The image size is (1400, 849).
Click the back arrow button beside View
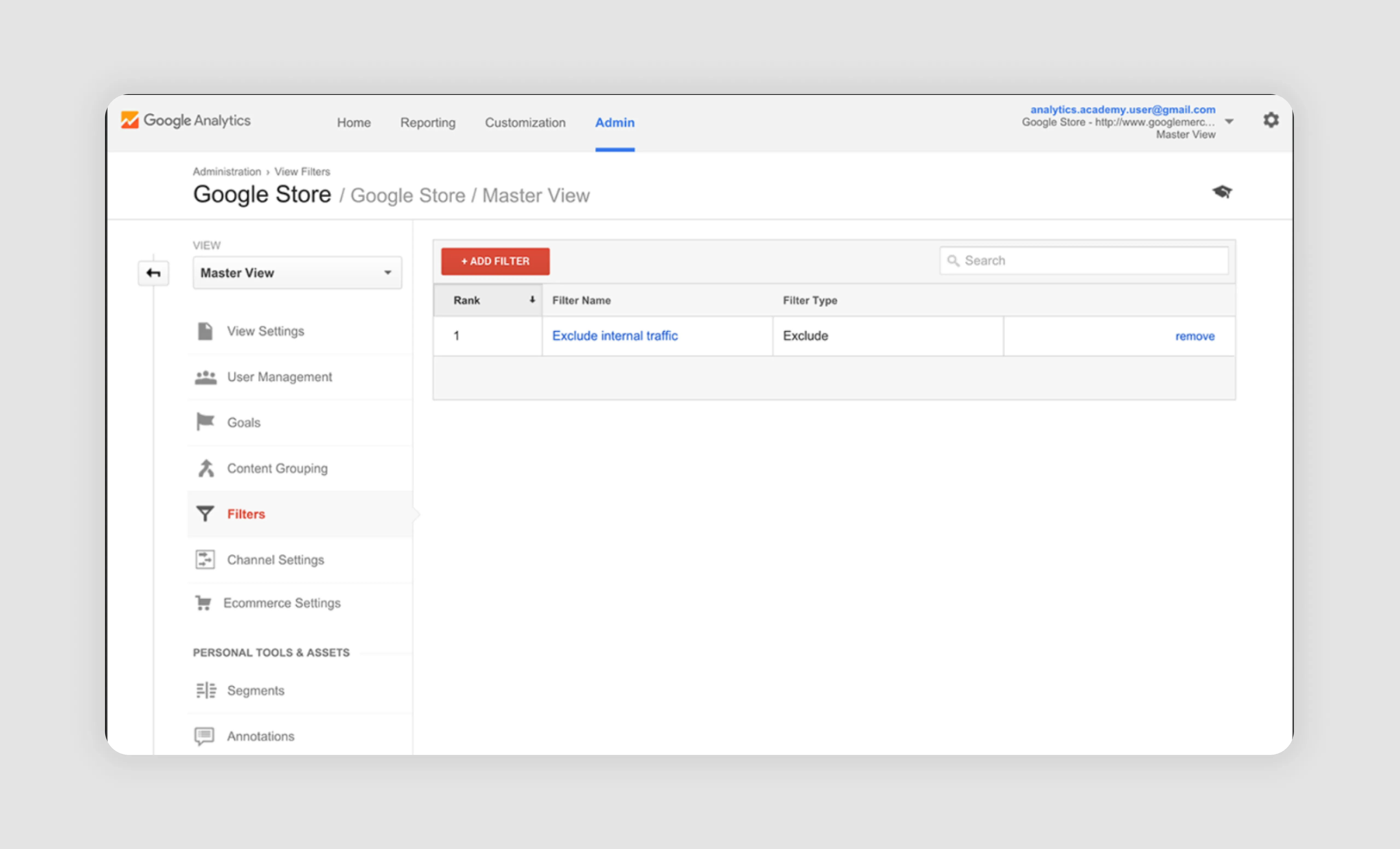153,273
